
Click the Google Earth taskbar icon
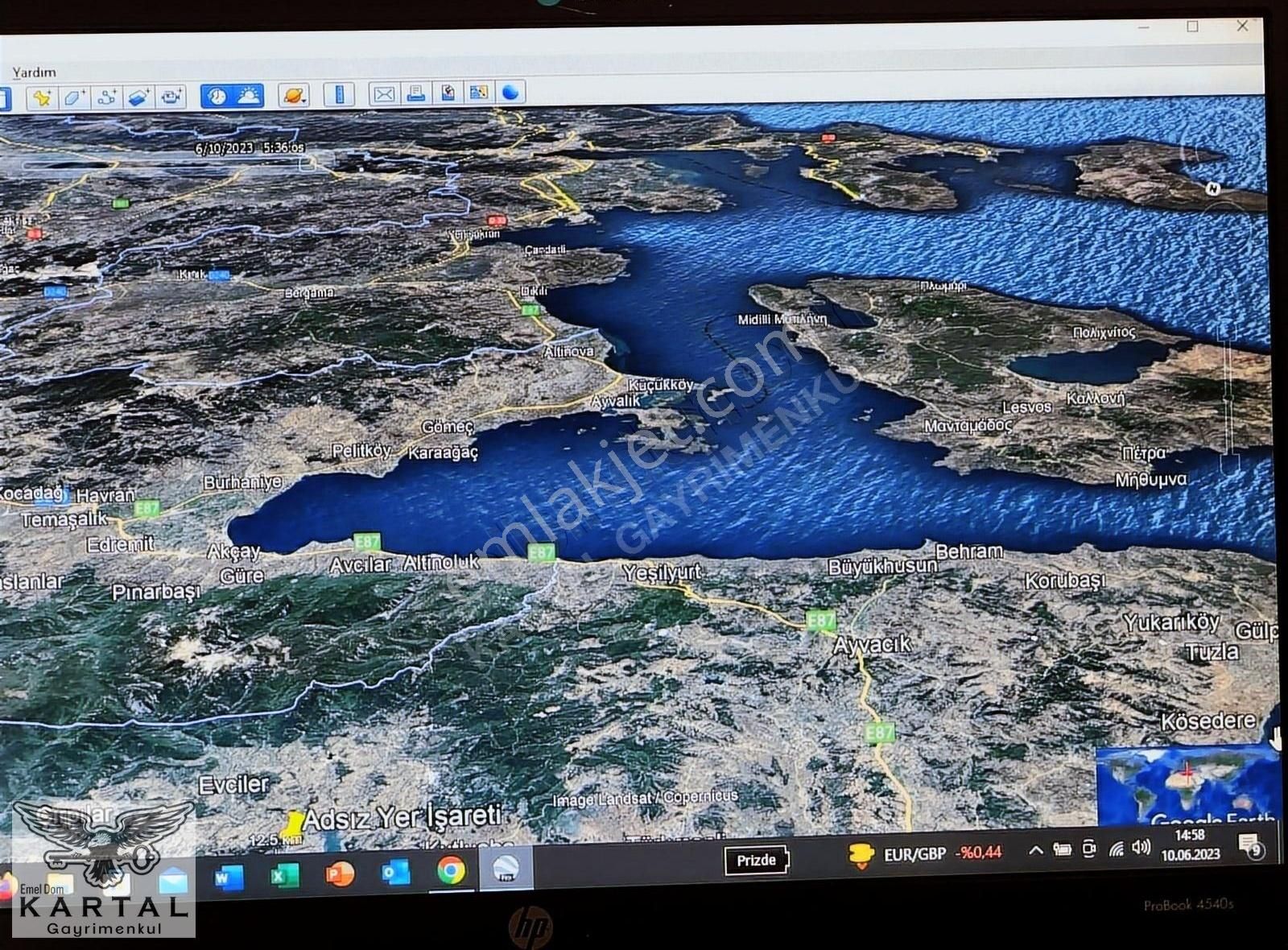[506, 869]
